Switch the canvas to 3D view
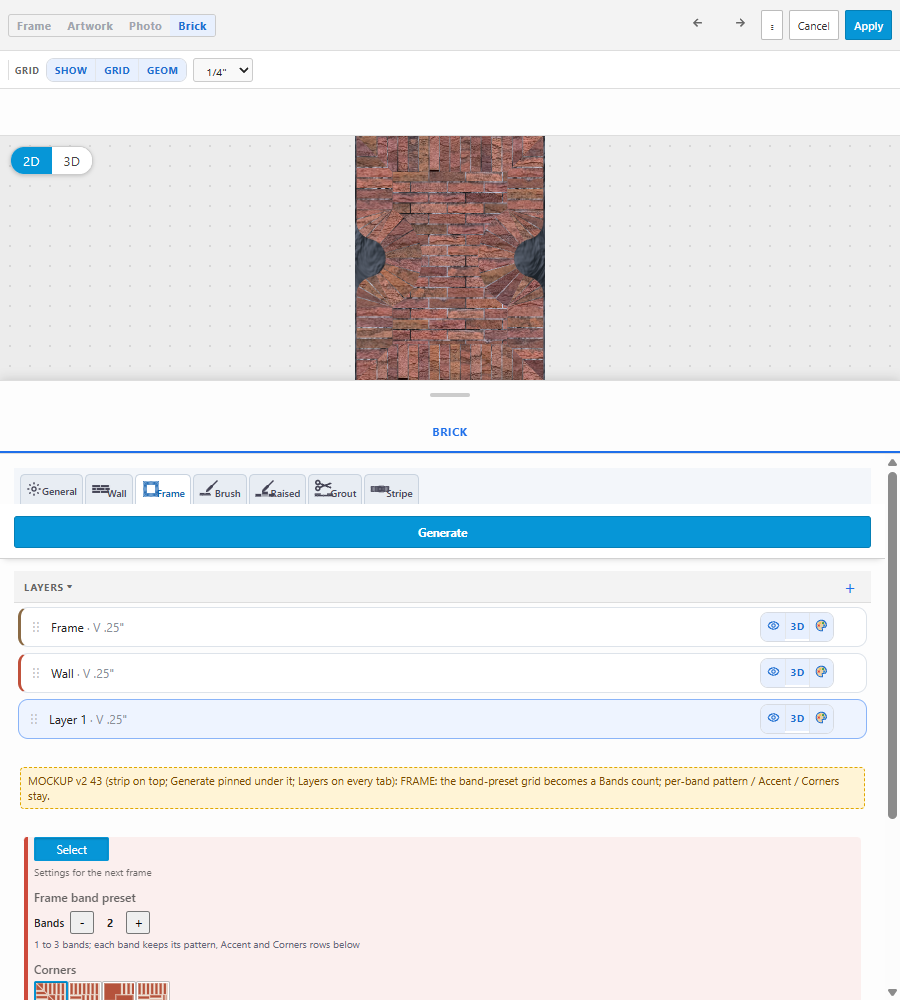900x1000 pixels. pos(71,161)
